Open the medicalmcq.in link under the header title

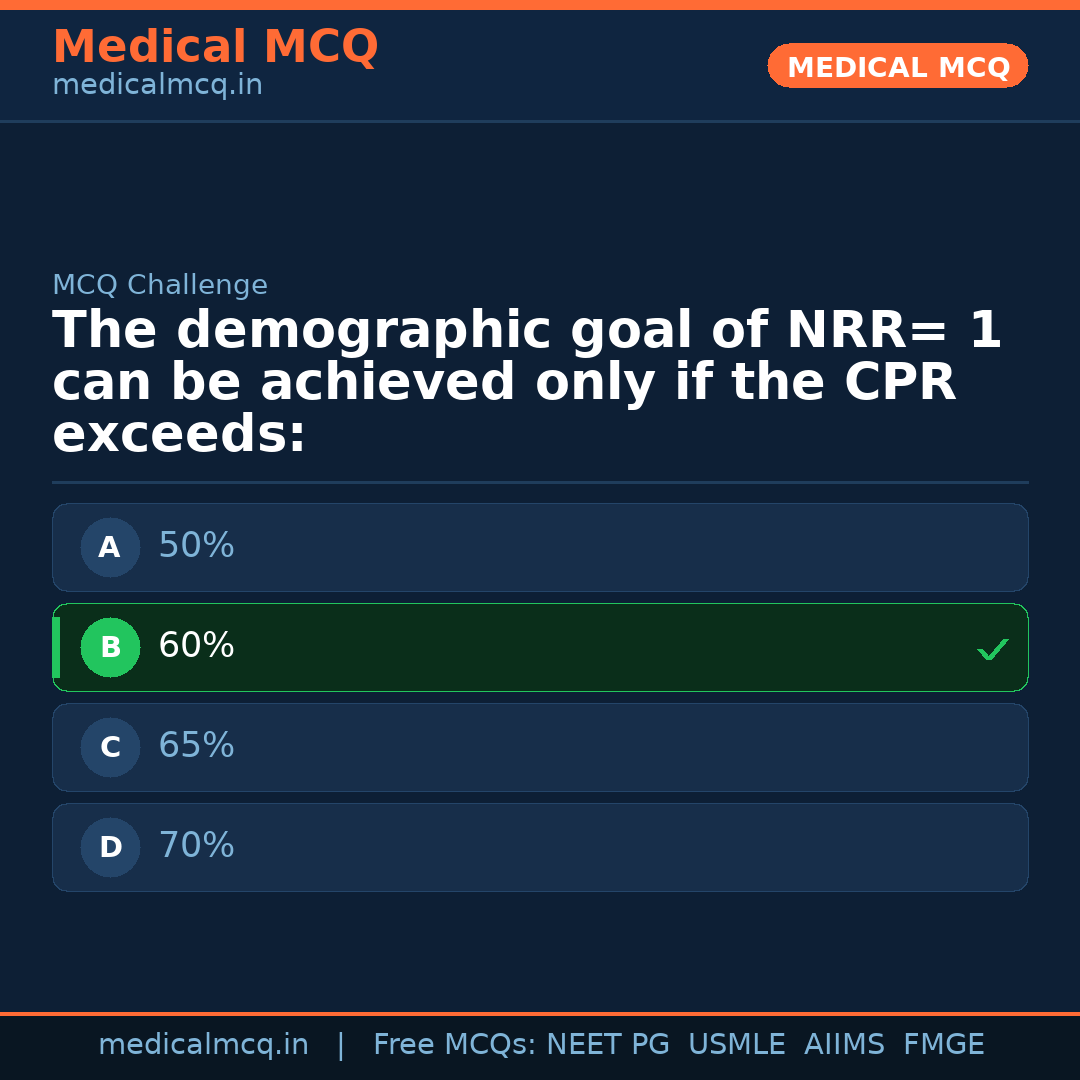click(157, 86)
